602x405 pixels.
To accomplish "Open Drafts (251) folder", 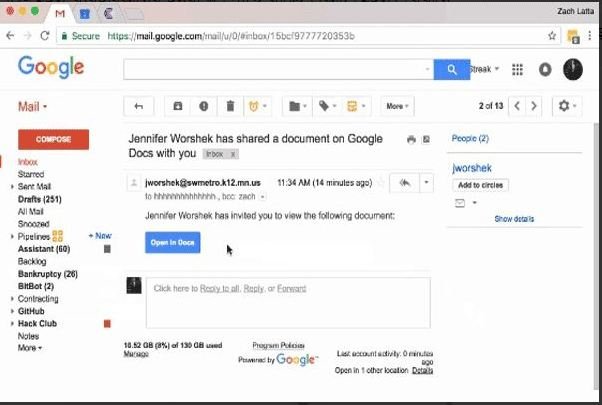I will point(40,199).
